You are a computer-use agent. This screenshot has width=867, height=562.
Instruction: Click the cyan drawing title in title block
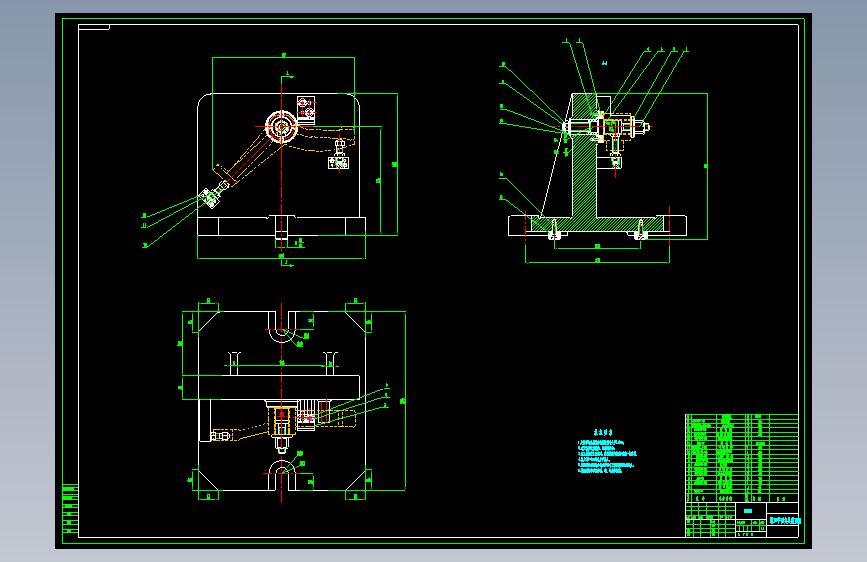tap(785, 521)
